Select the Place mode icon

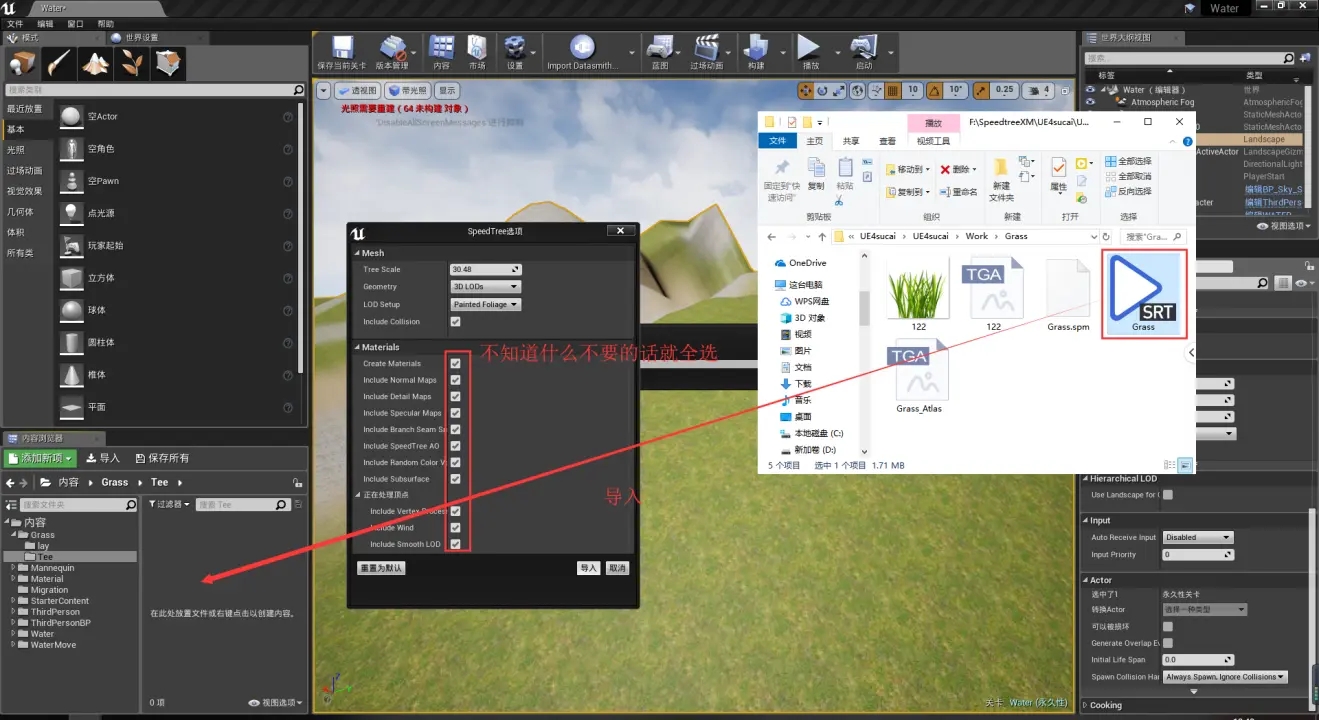pyautogui.click(x=22, y=63)
